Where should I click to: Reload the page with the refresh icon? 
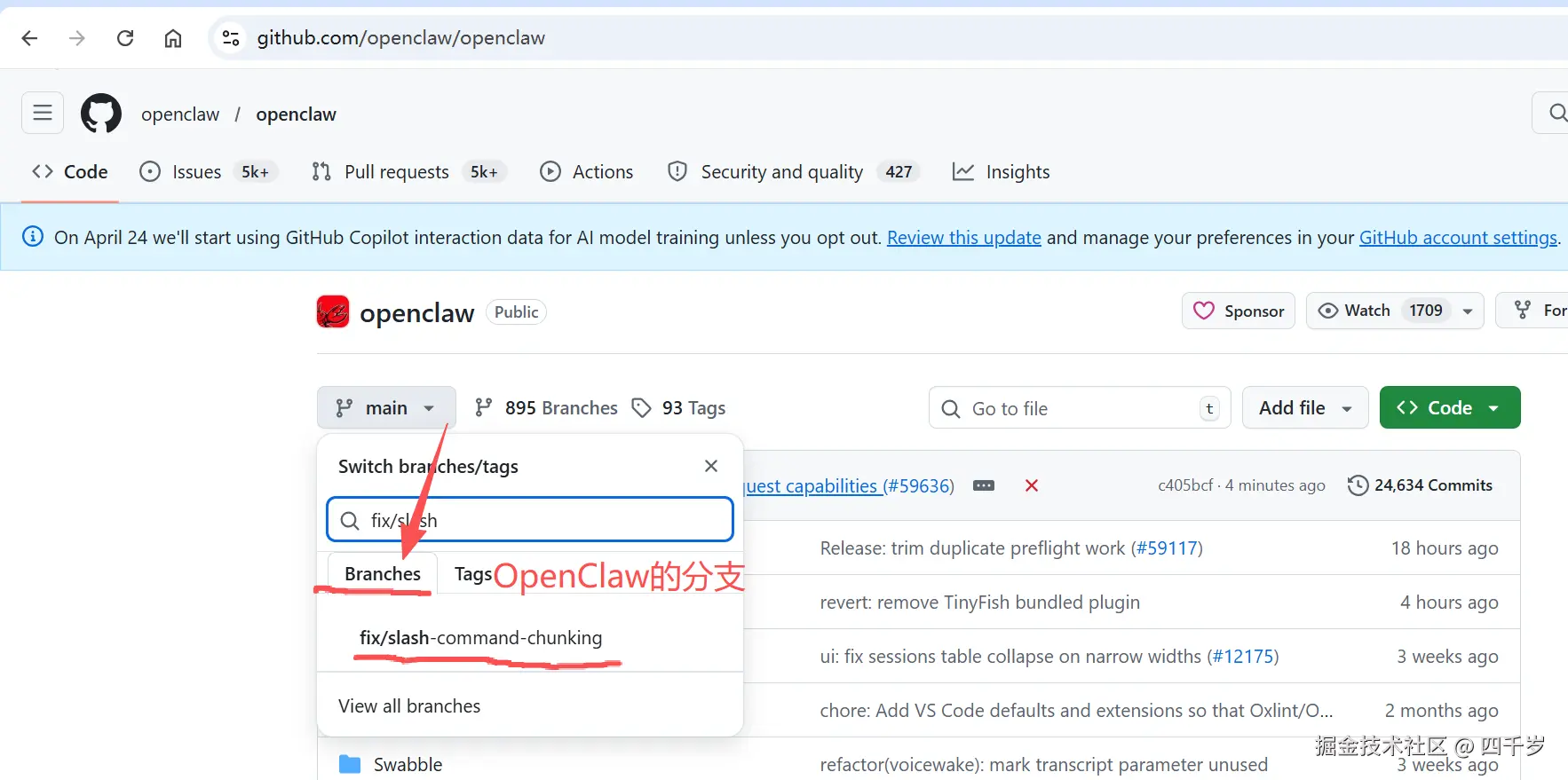click(x=125, y=38)
